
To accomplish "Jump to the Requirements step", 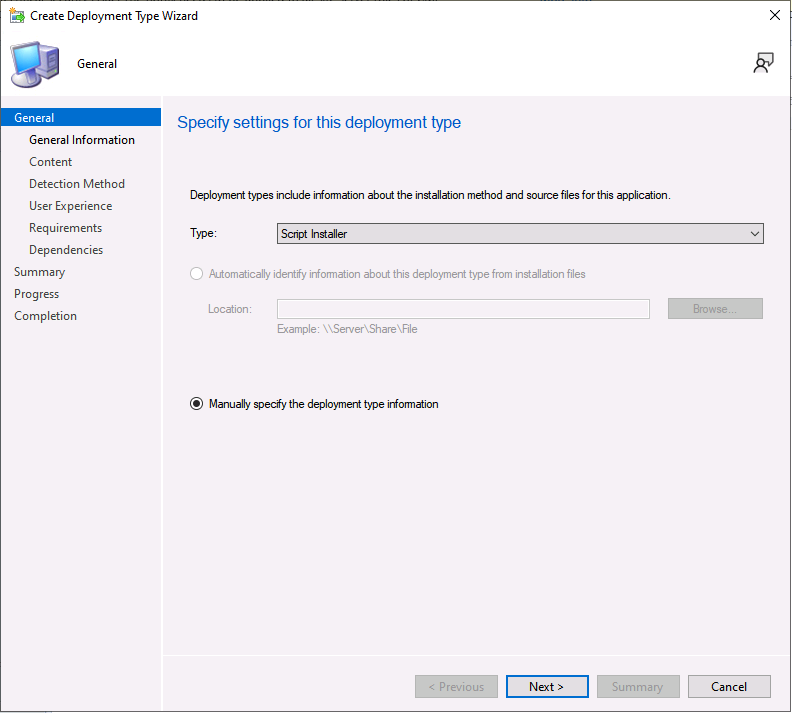I will [66, 228].
